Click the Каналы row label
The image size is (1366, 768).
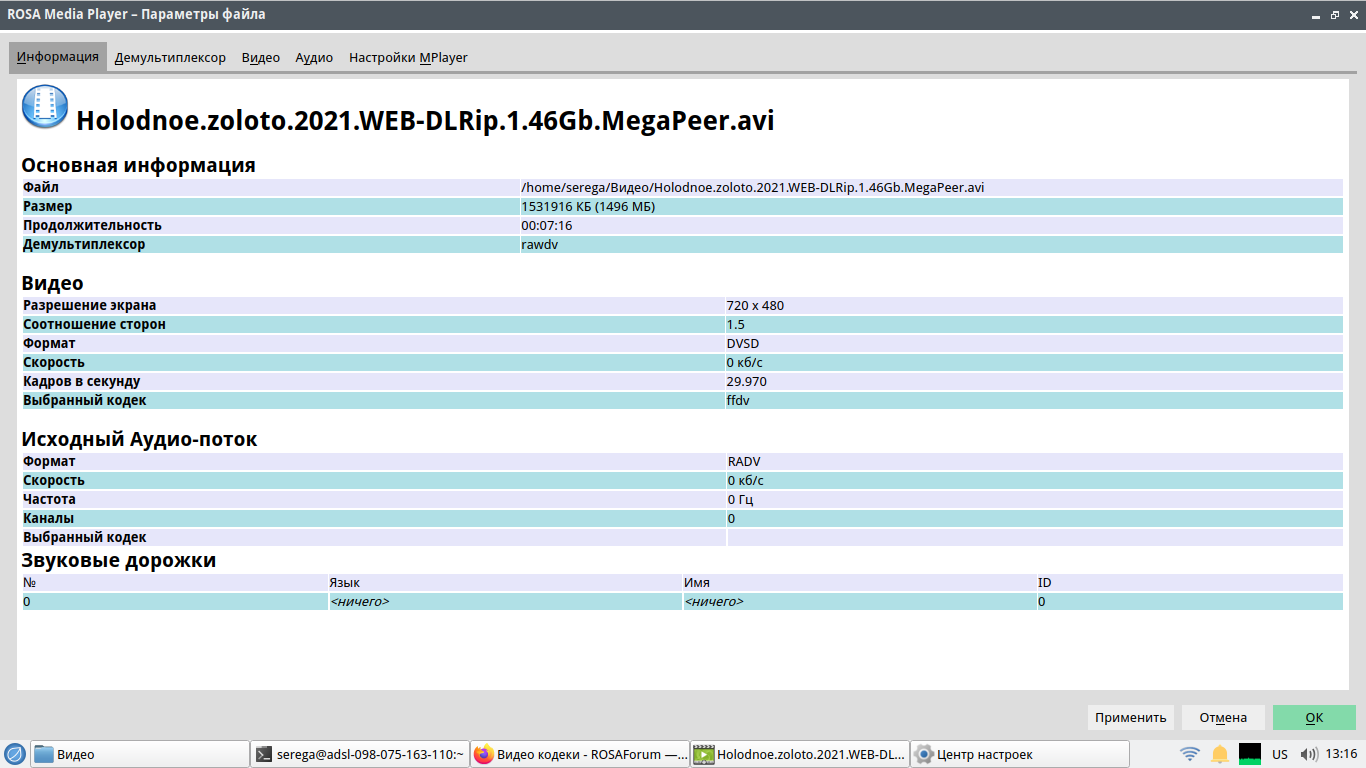tap(49, 518)
